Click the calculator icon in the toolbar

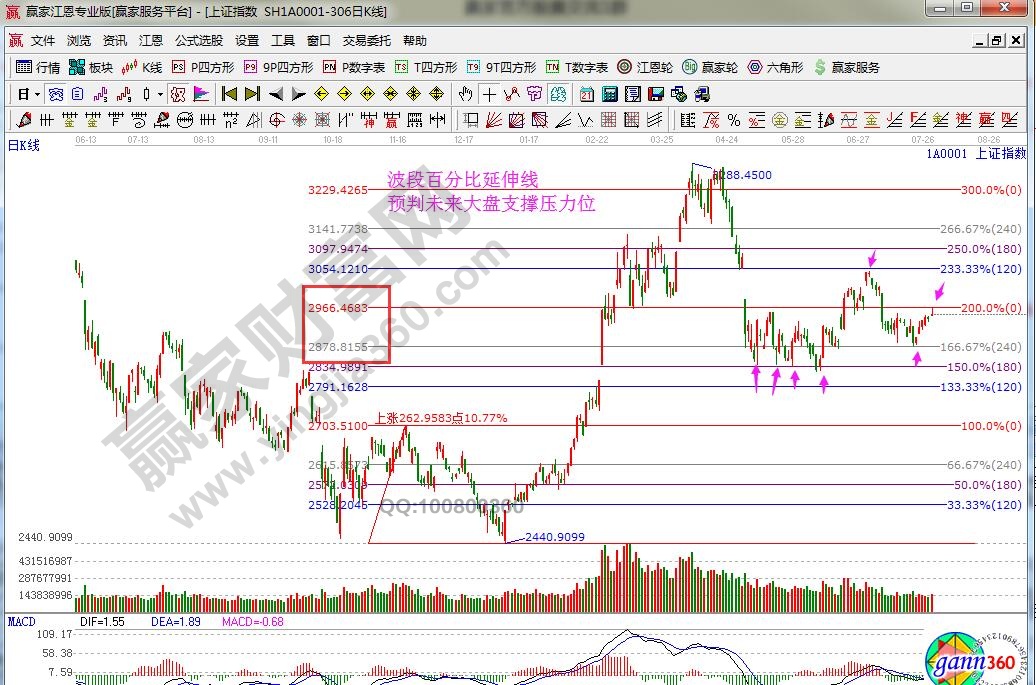click(x=608, y=94)
